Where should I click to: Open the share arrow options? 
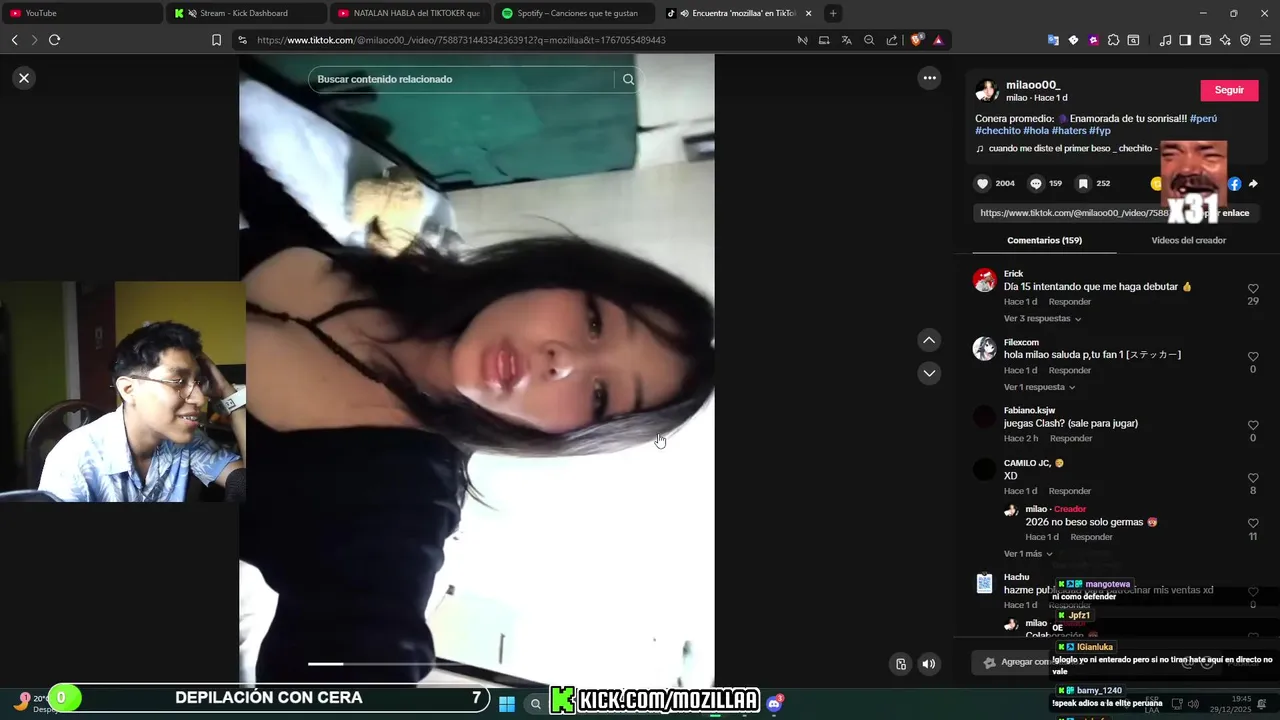[x=1253, y=184]
